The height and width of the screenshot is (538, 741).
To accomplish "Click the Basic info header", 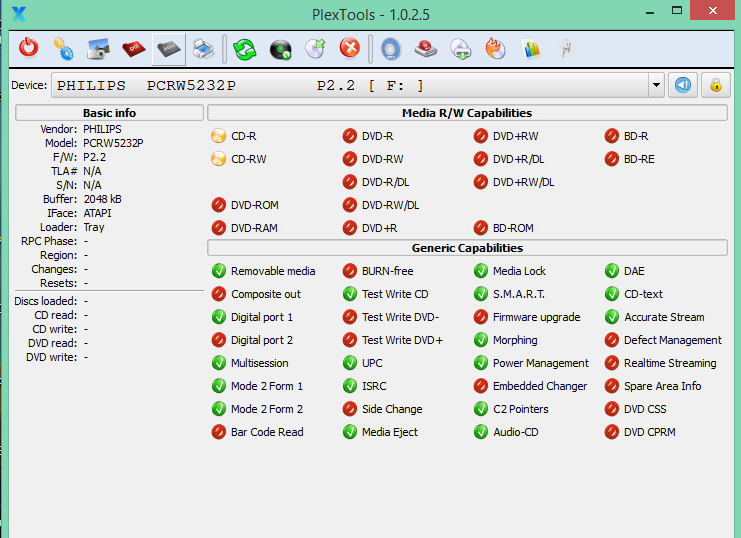I will coord(109,113).
